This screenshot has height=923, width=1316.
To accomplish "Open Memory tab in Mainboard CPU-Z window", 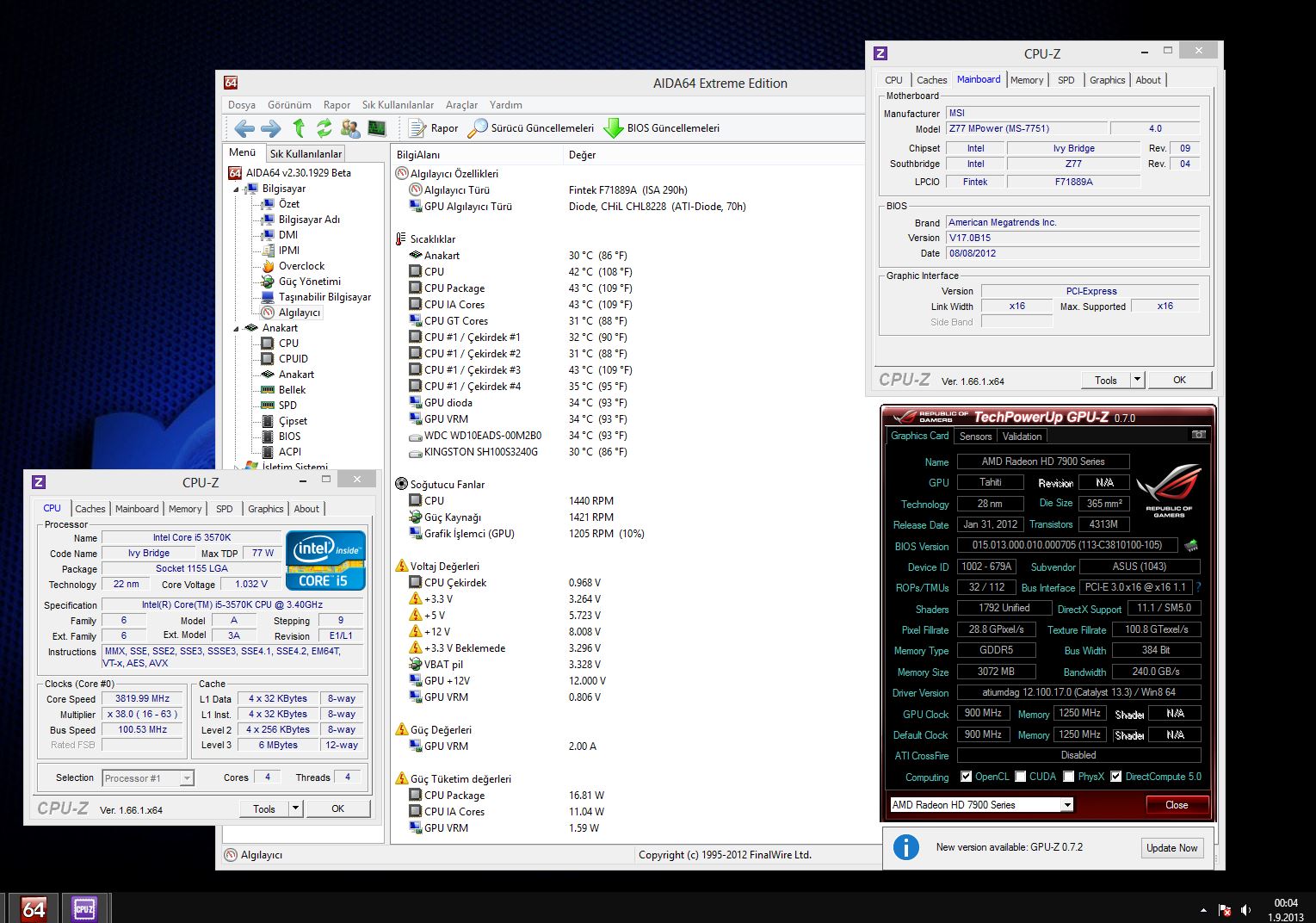I will [1027, 80].
